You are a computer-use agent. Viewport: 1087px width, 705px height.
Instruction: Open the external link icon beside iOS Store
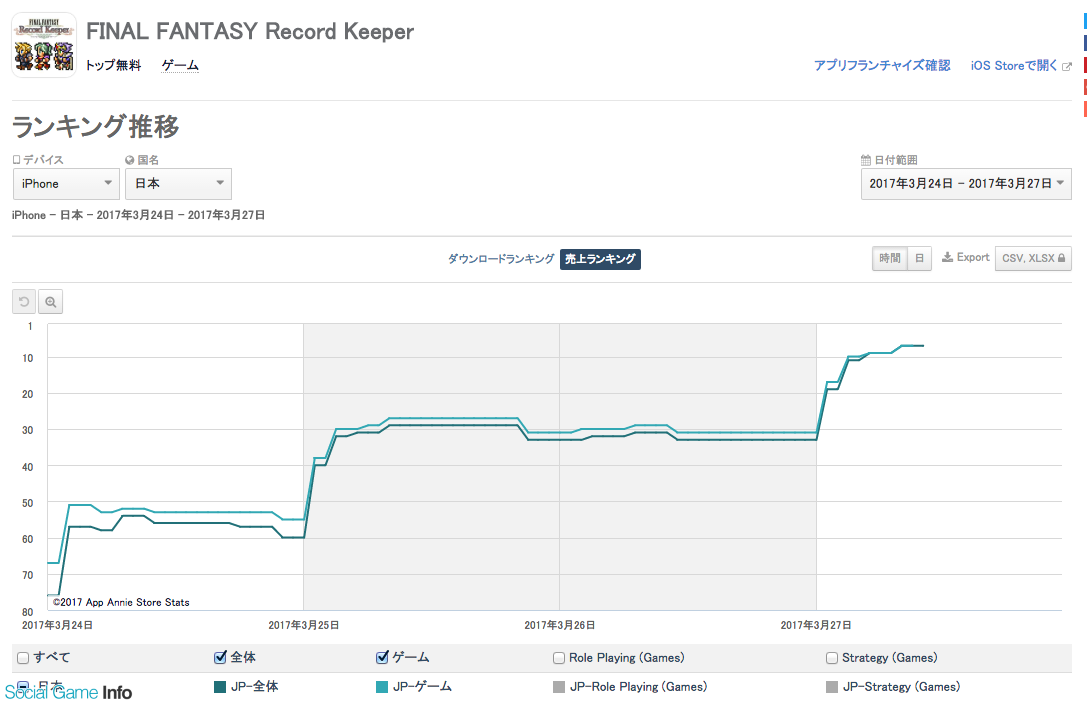[1067, 67]
